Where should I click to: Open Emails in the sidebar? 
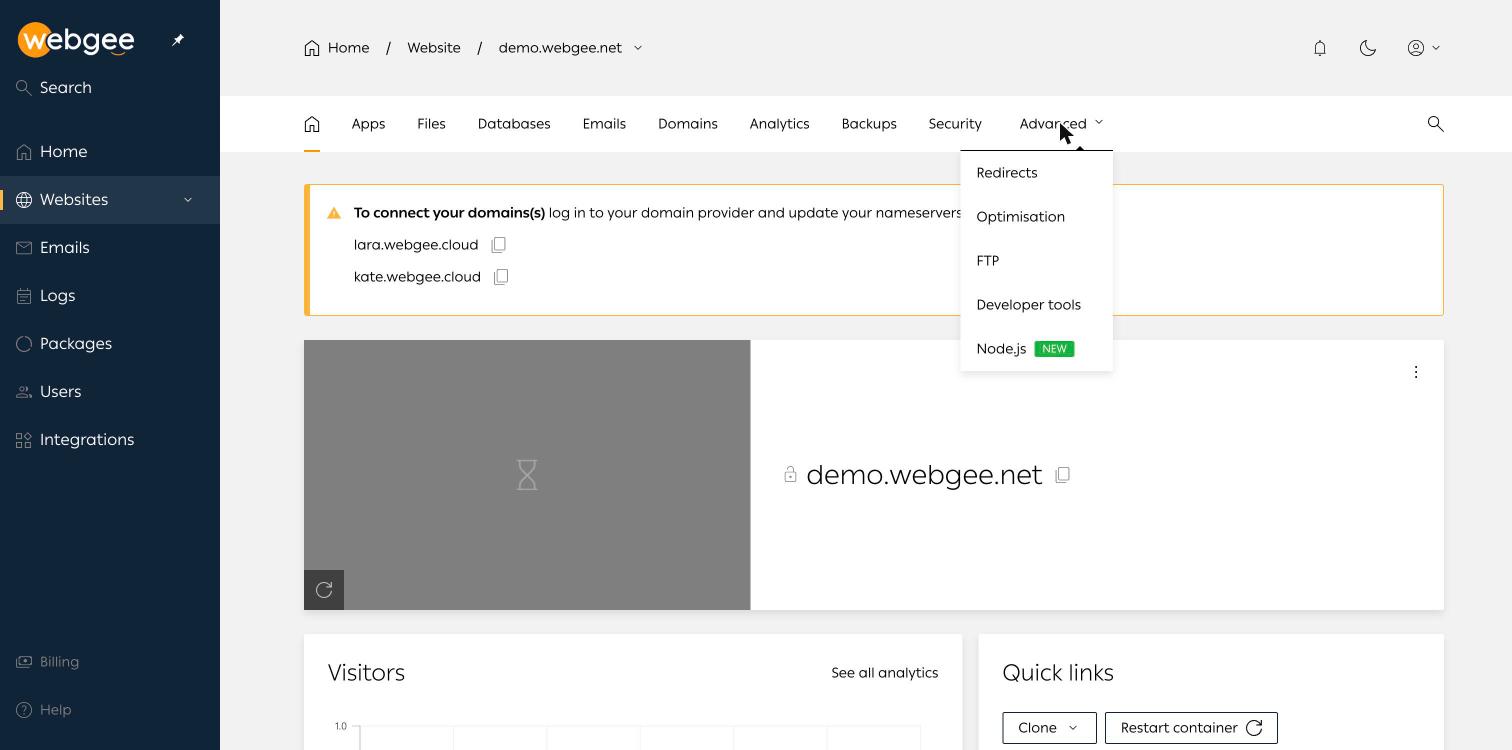(x=110, y=248)
